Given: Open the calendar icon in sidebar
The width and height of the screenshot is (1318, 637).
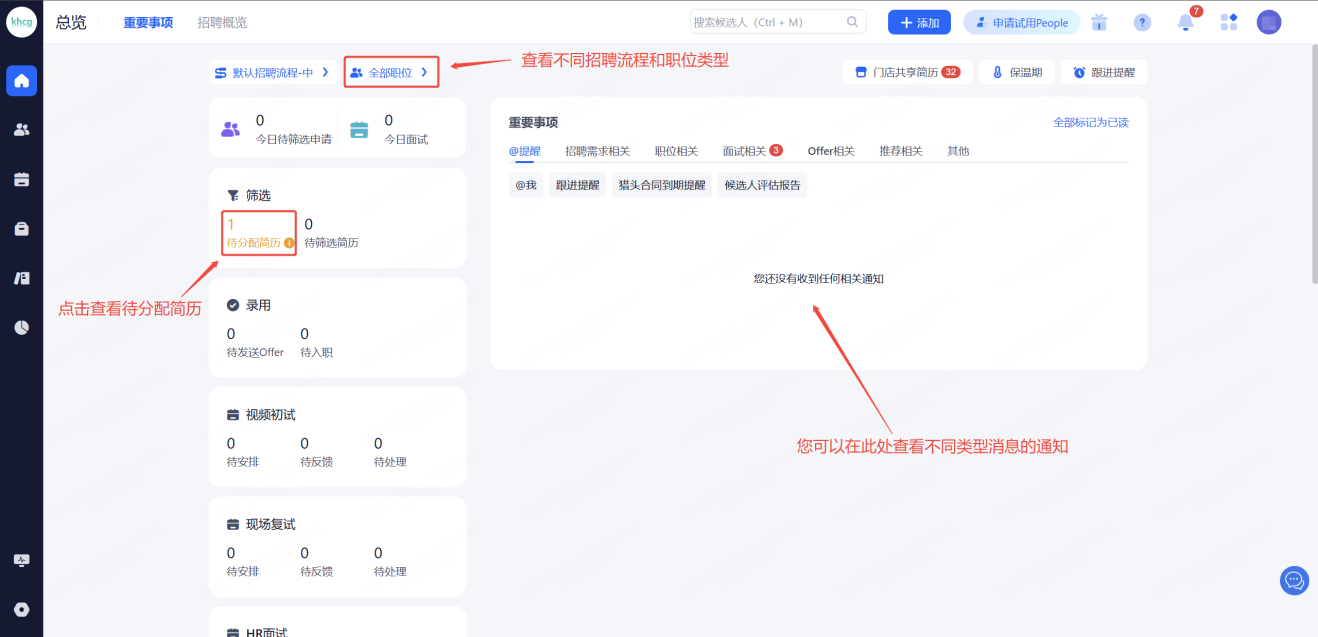Looking at the screenshot, I should (x=21, y=179).
